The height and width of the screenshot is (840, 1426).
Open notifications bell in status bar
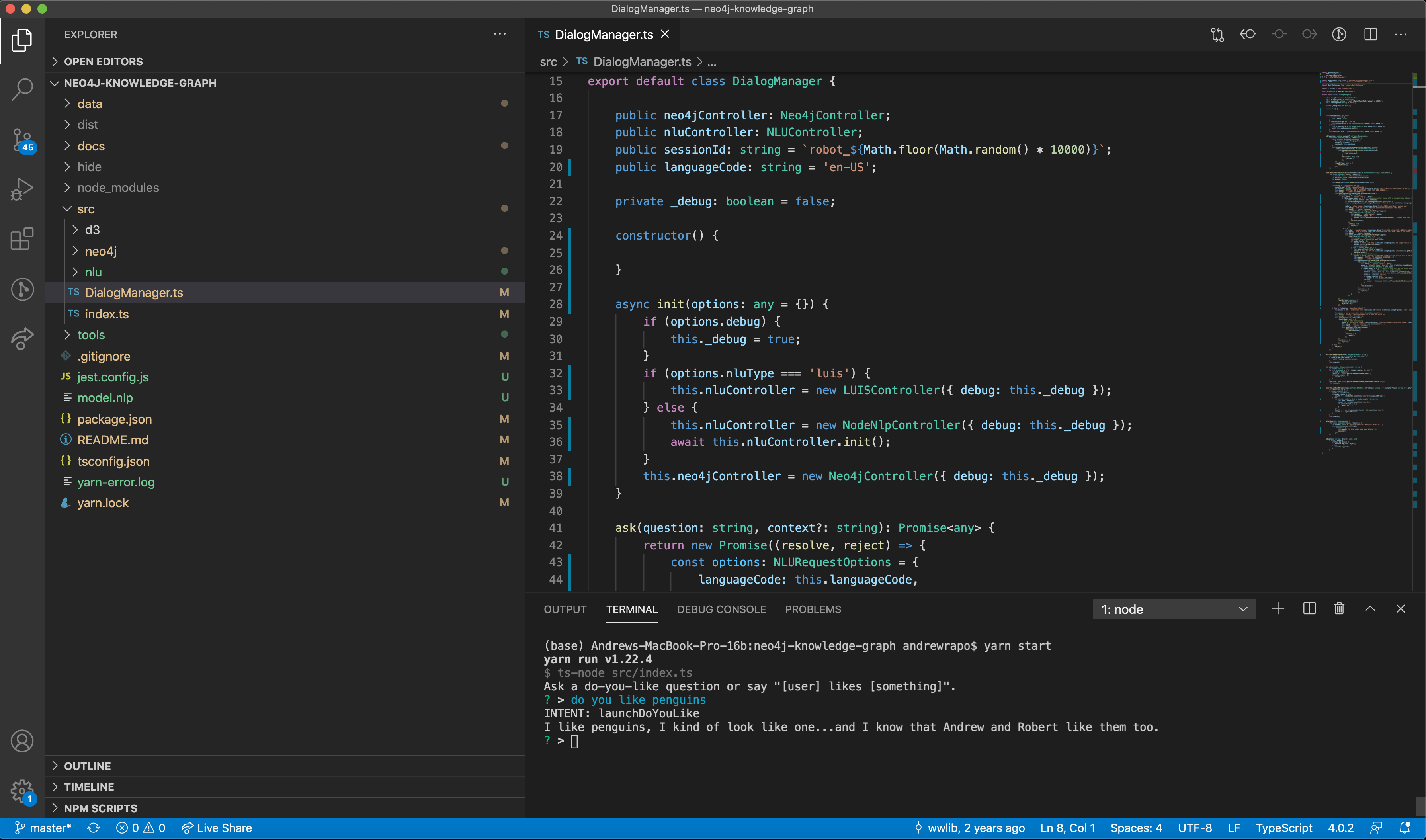pos(1405,828)
